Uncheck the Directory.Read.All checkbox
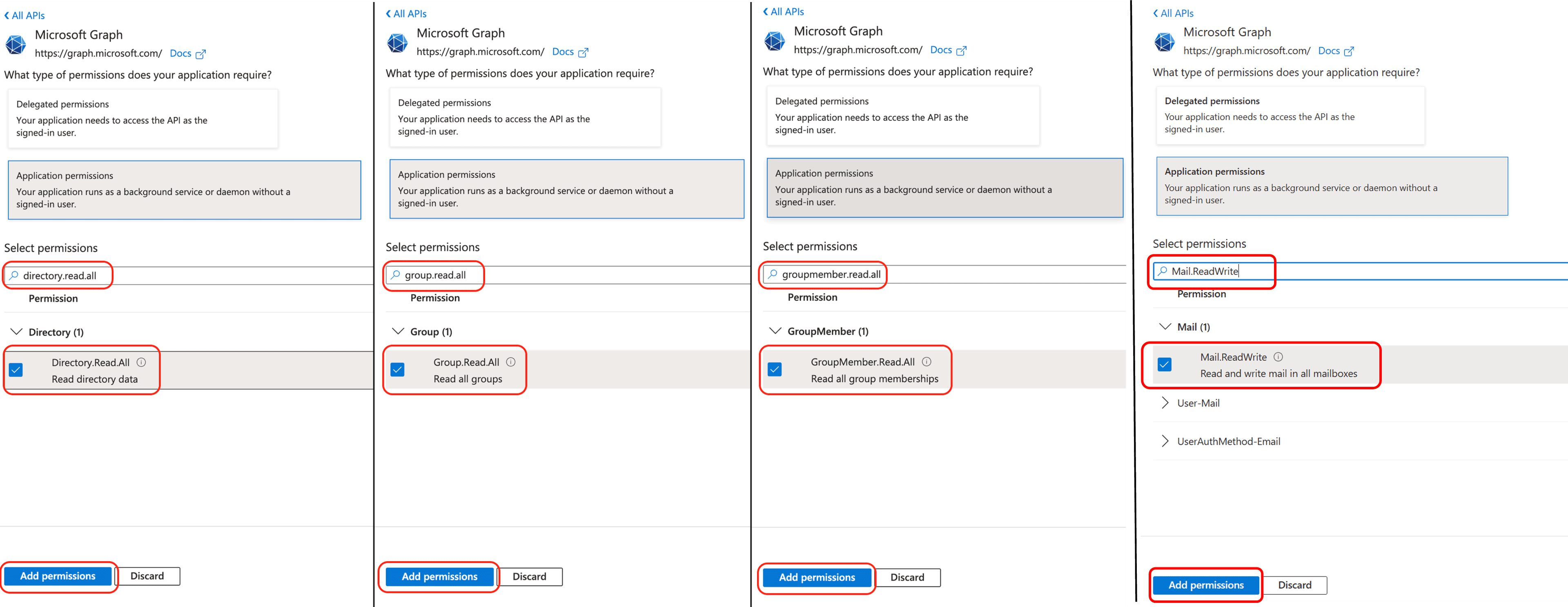This screenshot has width=1568, height=607. coord(16,370)
